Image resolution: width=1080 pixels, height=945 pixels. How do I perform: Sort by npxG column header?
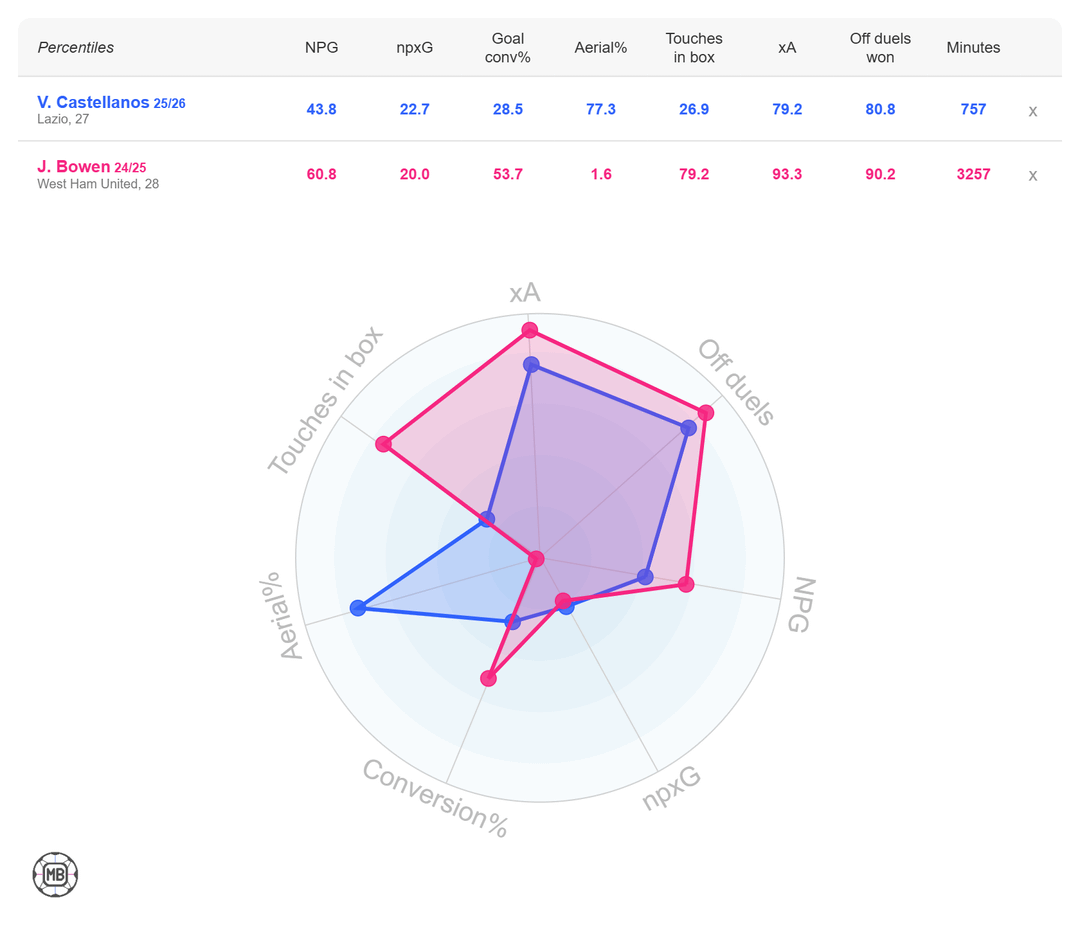pos(414,48)
